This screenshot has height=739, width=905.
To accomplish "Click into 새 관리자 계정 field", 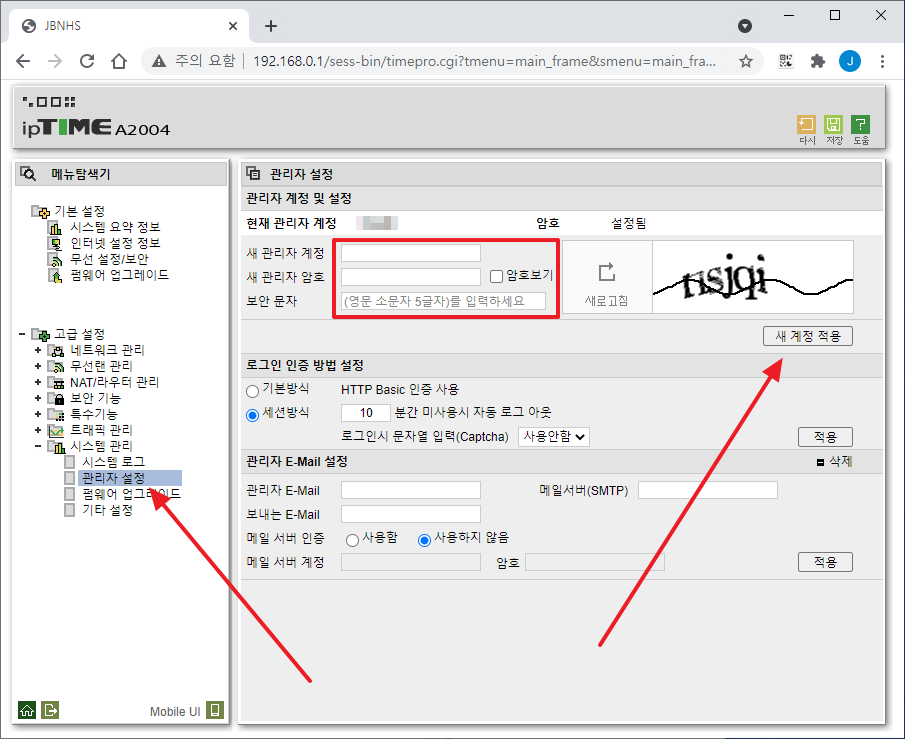I will [411, 253].
